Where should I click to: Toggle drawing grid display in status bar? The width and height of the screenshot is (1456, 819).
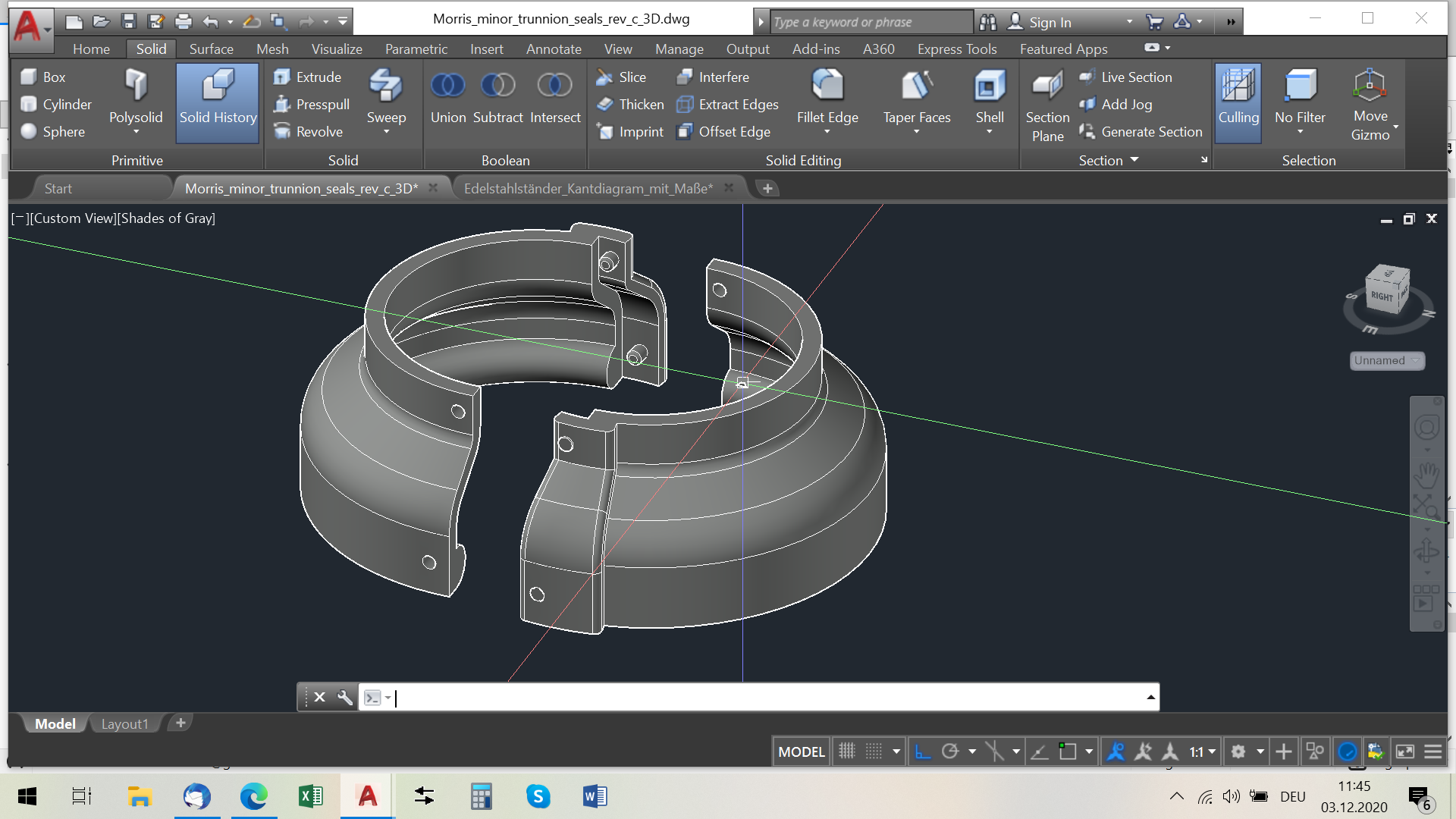846,752
